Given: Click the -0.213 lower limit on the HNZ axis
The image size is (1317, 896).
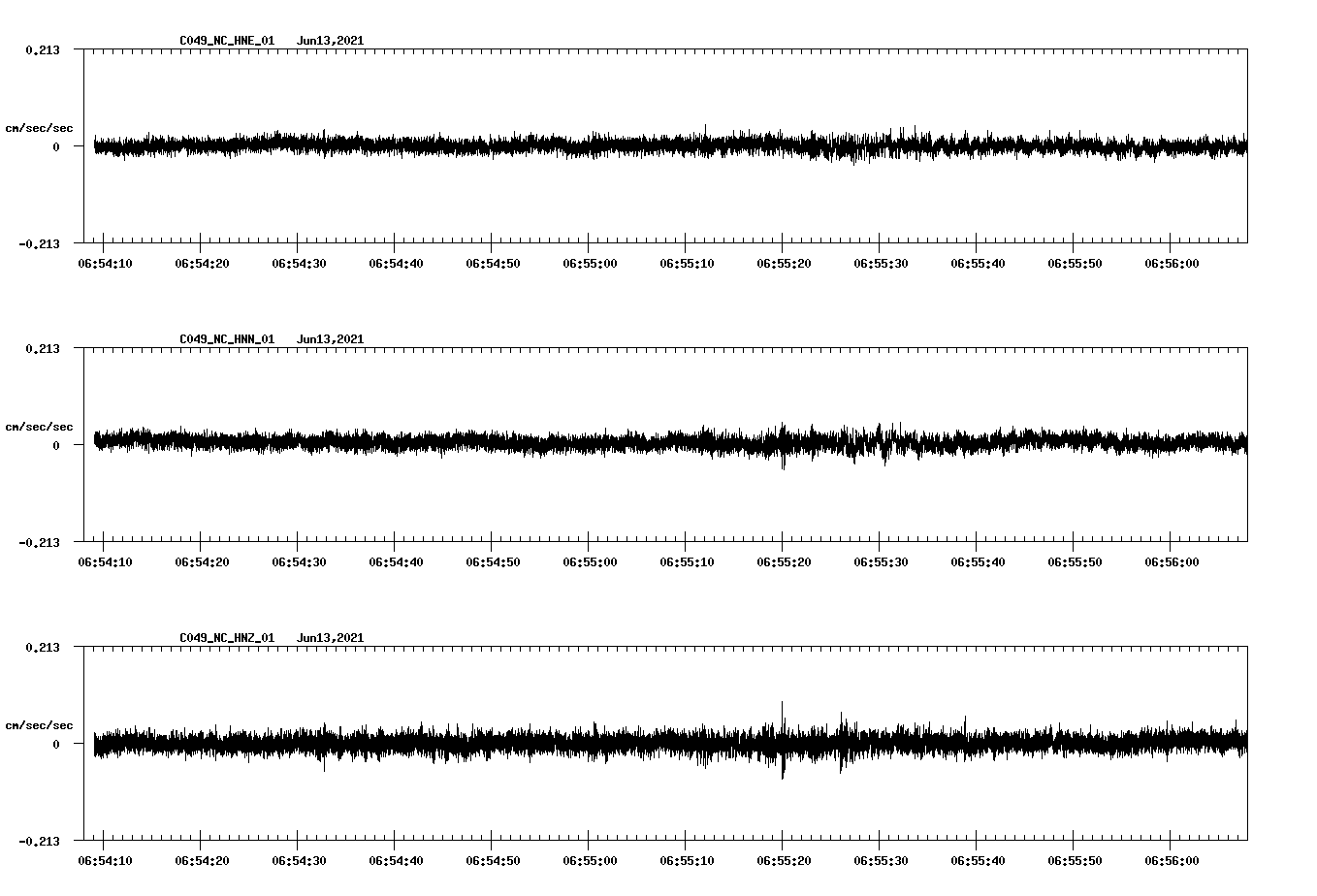Looking at the screenshot, I should 39,842.
